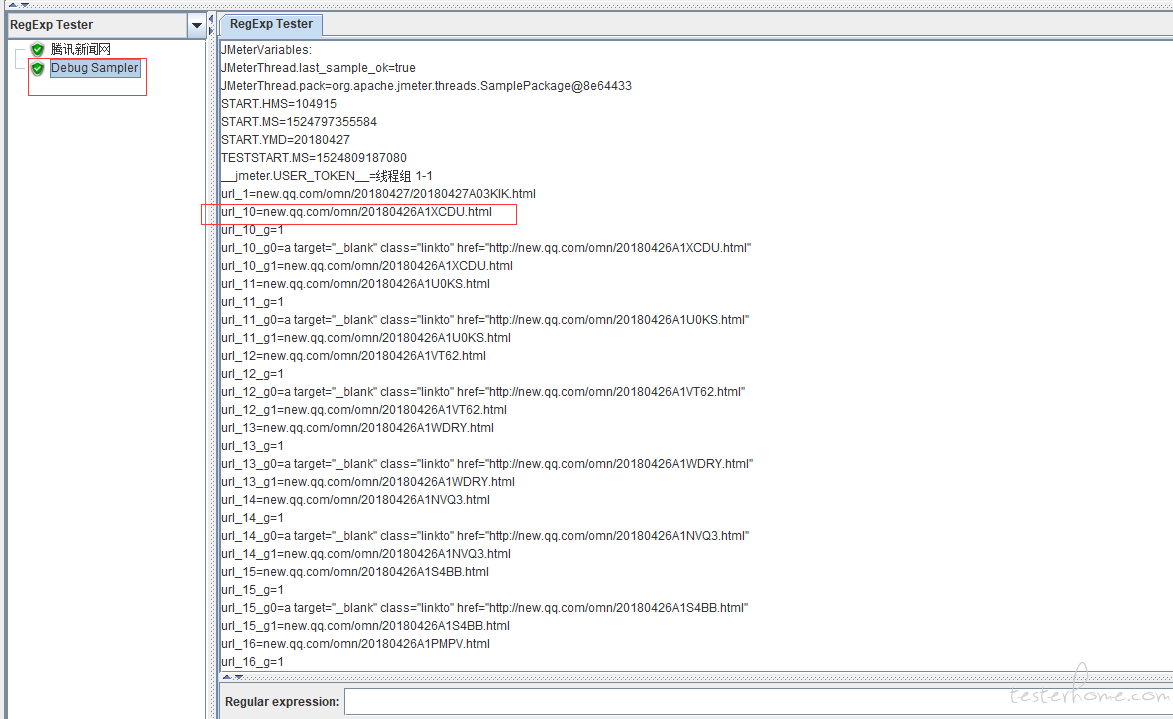Click the split-pane arrows above RegExp Tester dropdown
The image size is (1173, 719).
(x=19, y=4)
